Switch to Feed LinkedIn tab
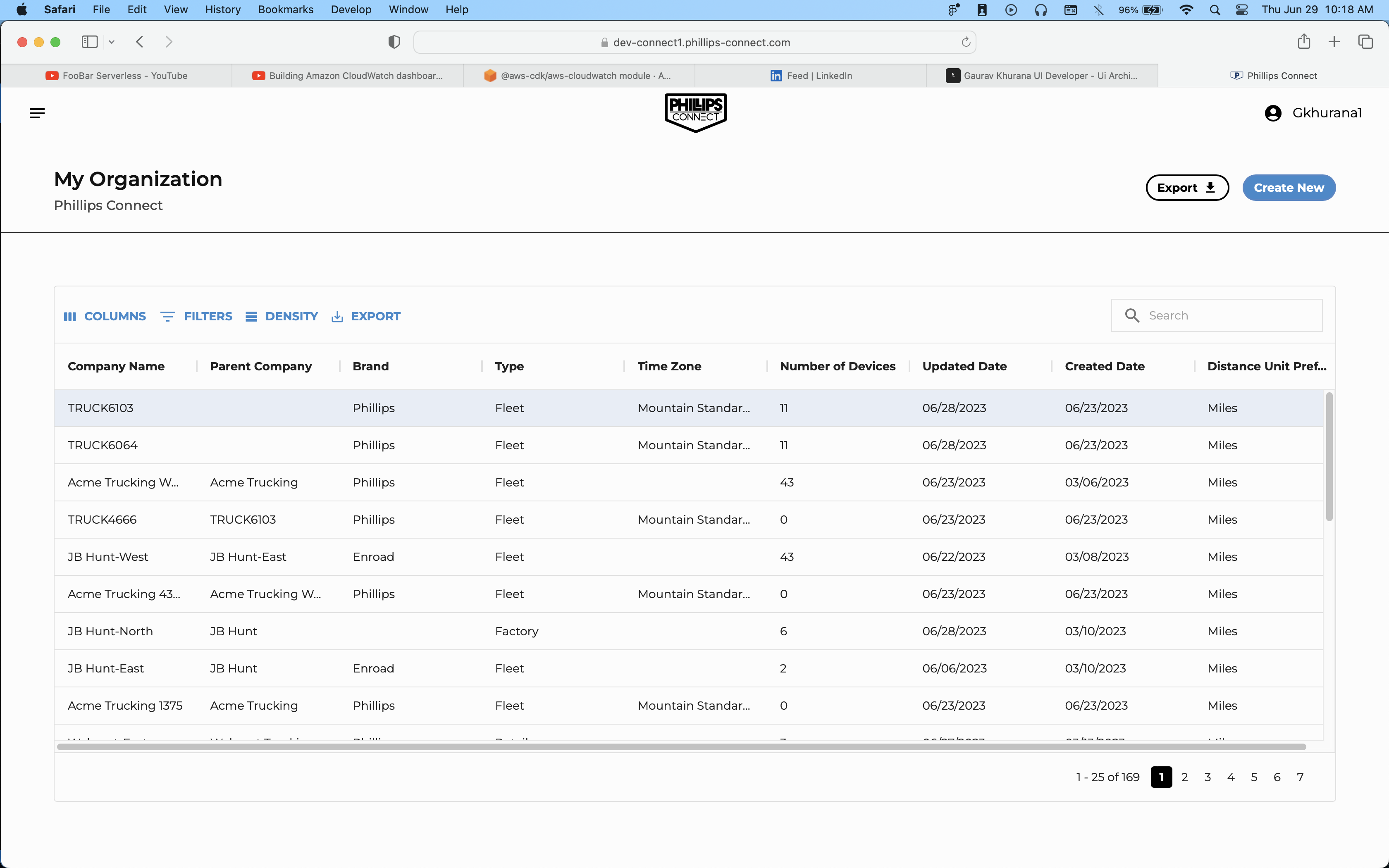The height and width of the screenshot is (868, 1389). (x=810, y=76)
